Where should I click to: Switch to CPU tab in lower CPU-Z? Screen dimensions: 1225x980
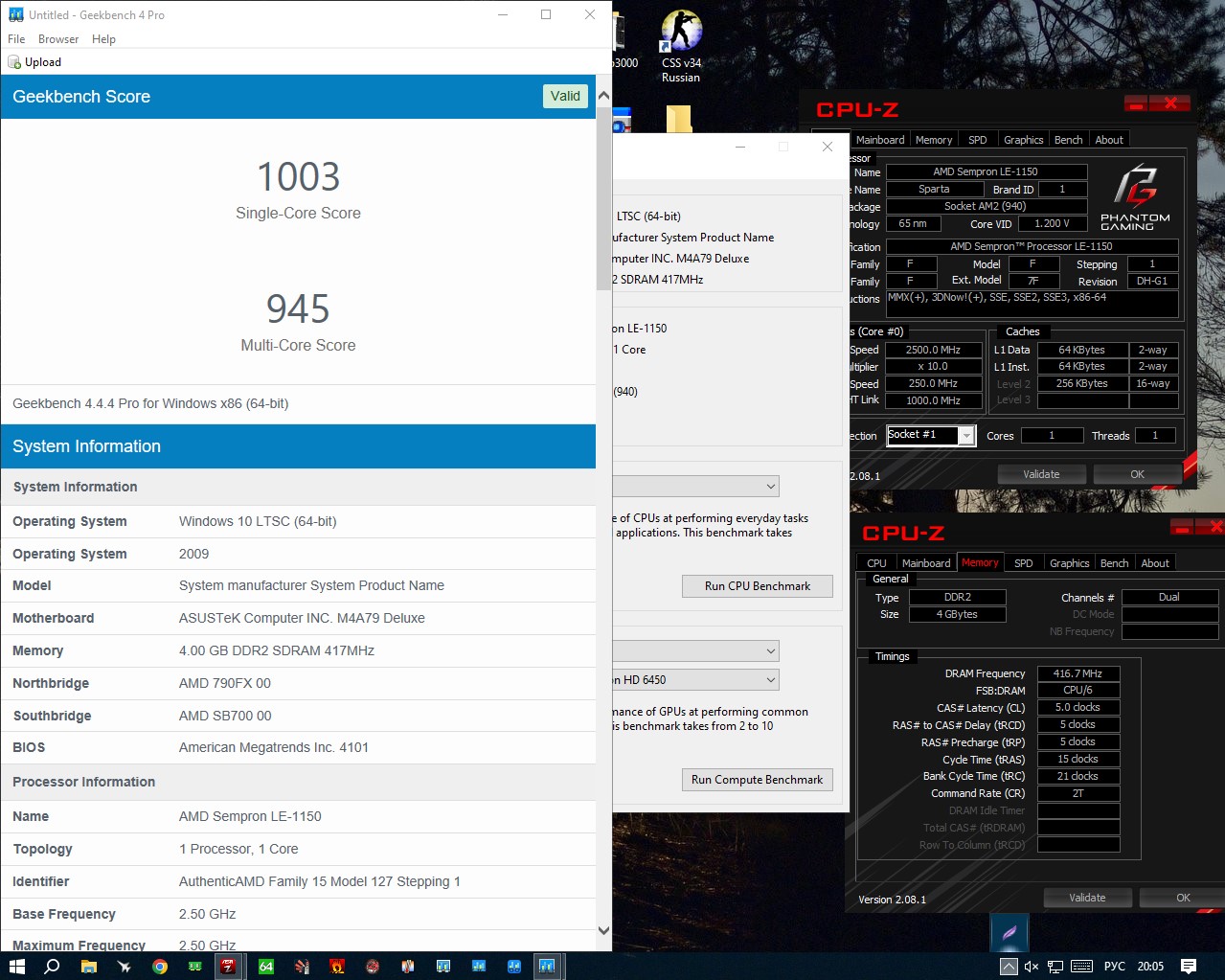click(x=876, y=563)
